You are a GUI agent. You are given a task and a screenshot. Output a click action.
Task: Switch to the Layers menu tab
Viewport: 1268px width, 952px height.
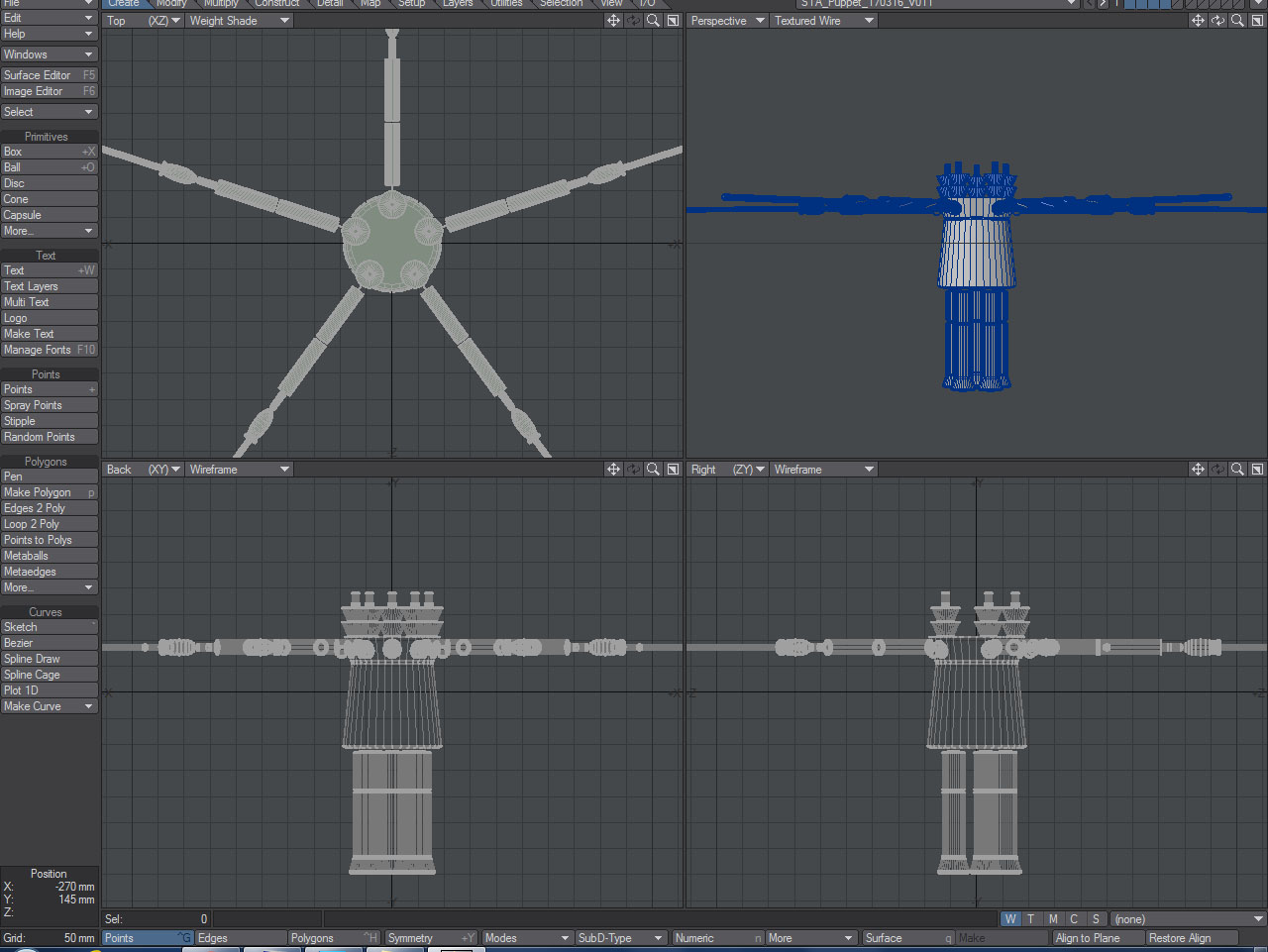point(458,4)
